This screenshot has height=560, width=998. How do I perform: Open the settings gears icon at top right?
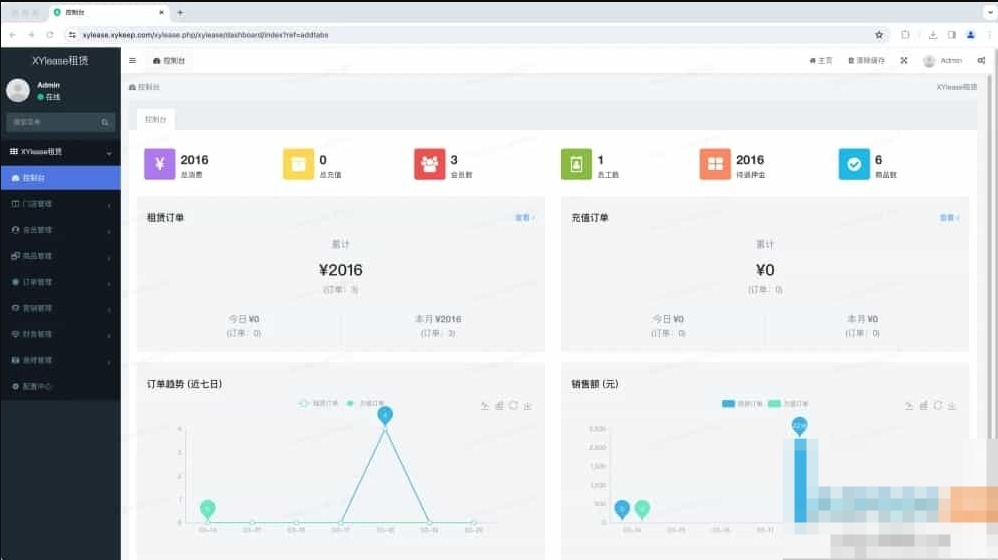(x=981, y=60)
